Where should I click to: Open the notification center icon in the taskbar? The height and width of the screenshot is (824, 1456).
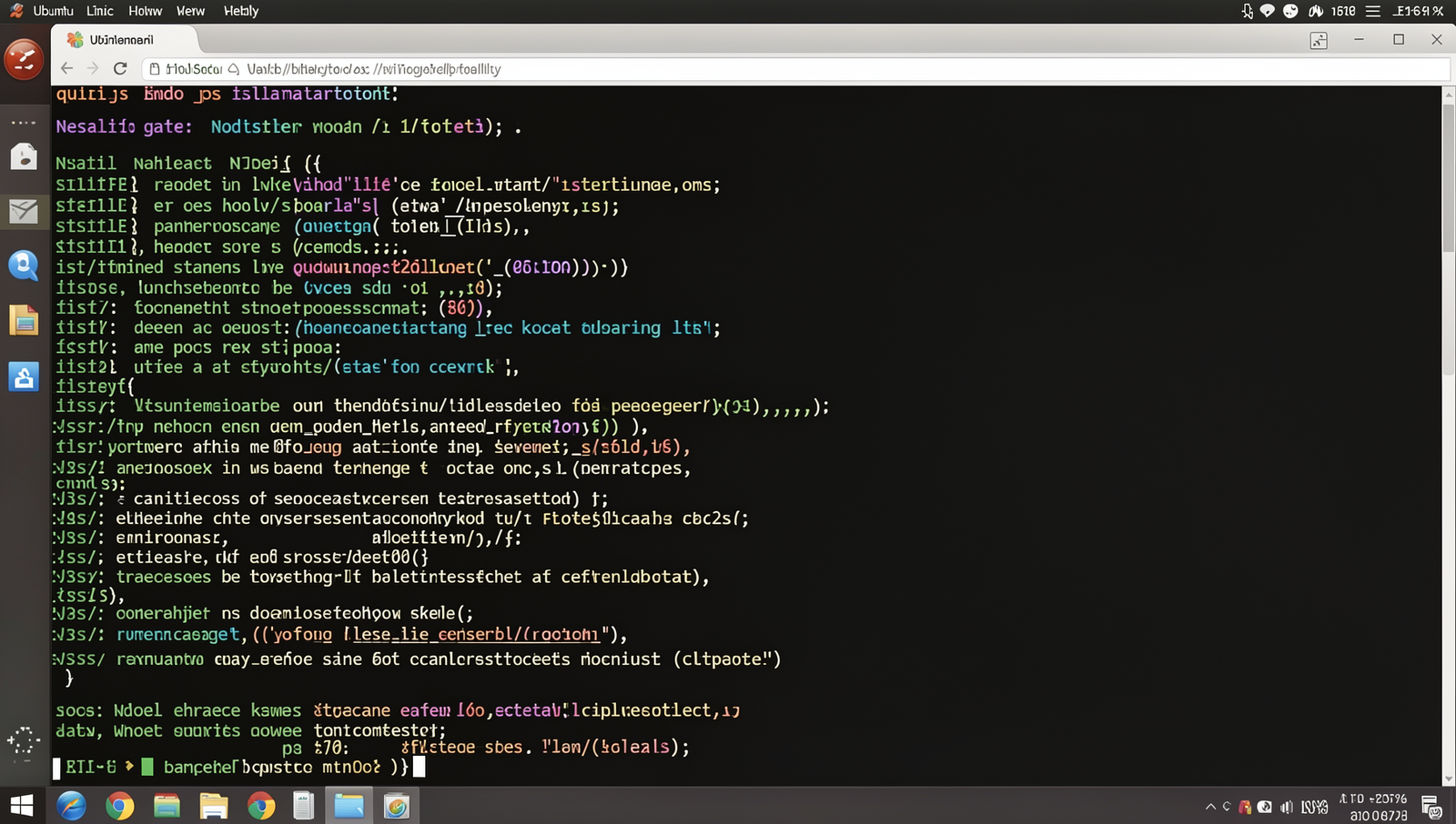(x=1431, y=807)
